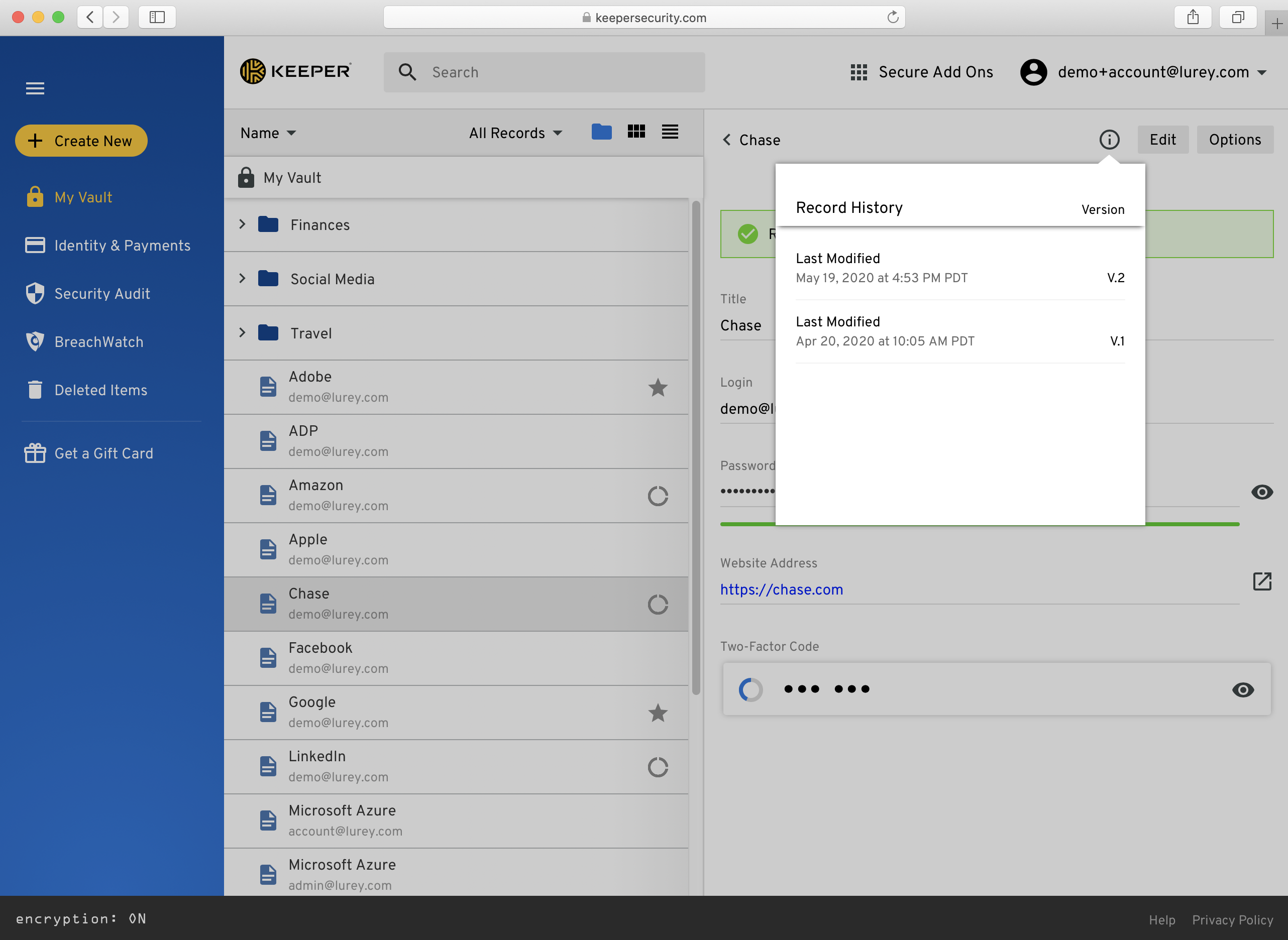
Task: Show the password with eye icon
Action: (x=1261, y=492)
